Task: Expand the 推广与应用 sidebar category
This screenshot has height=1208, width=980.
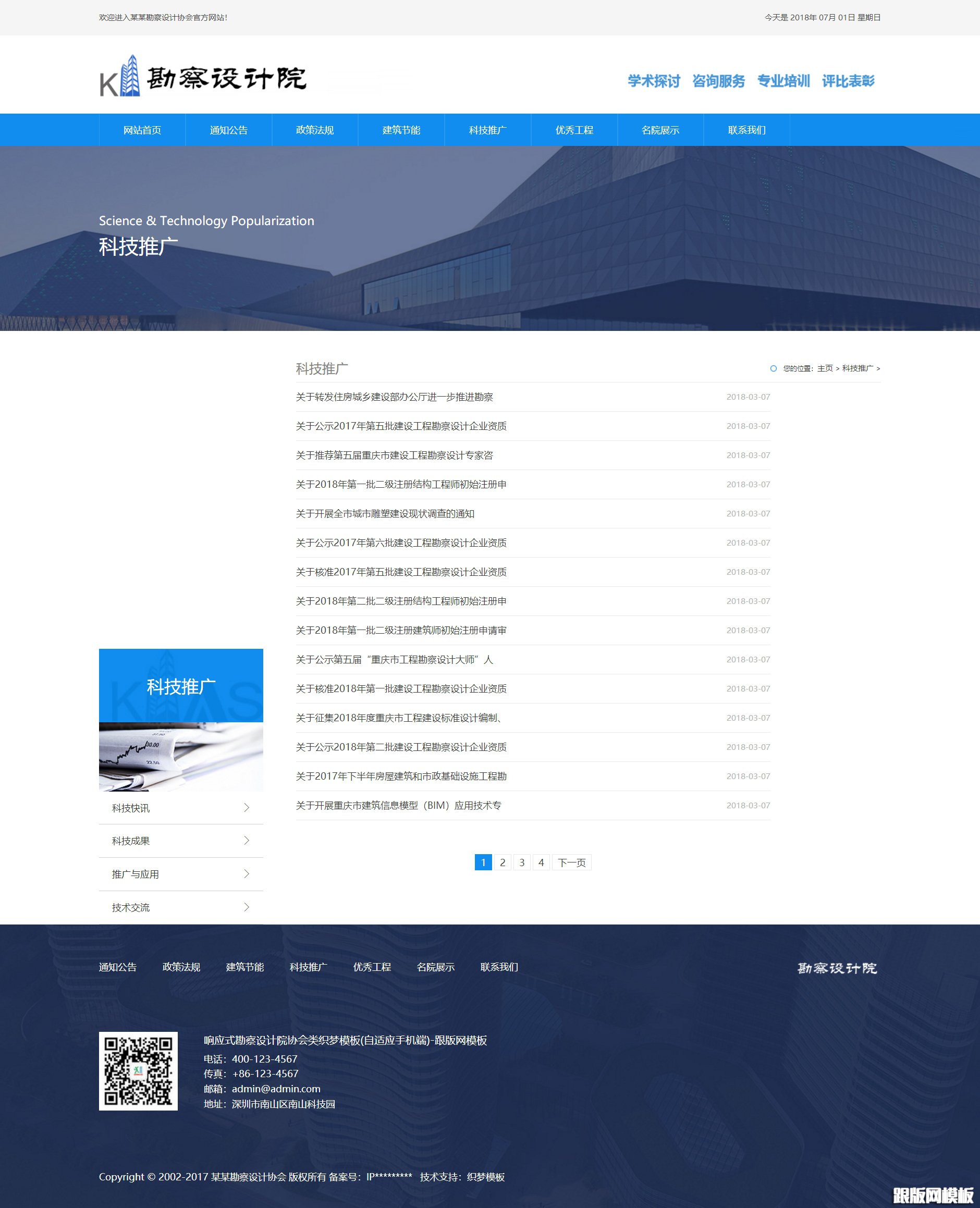Action: point(181,874)
